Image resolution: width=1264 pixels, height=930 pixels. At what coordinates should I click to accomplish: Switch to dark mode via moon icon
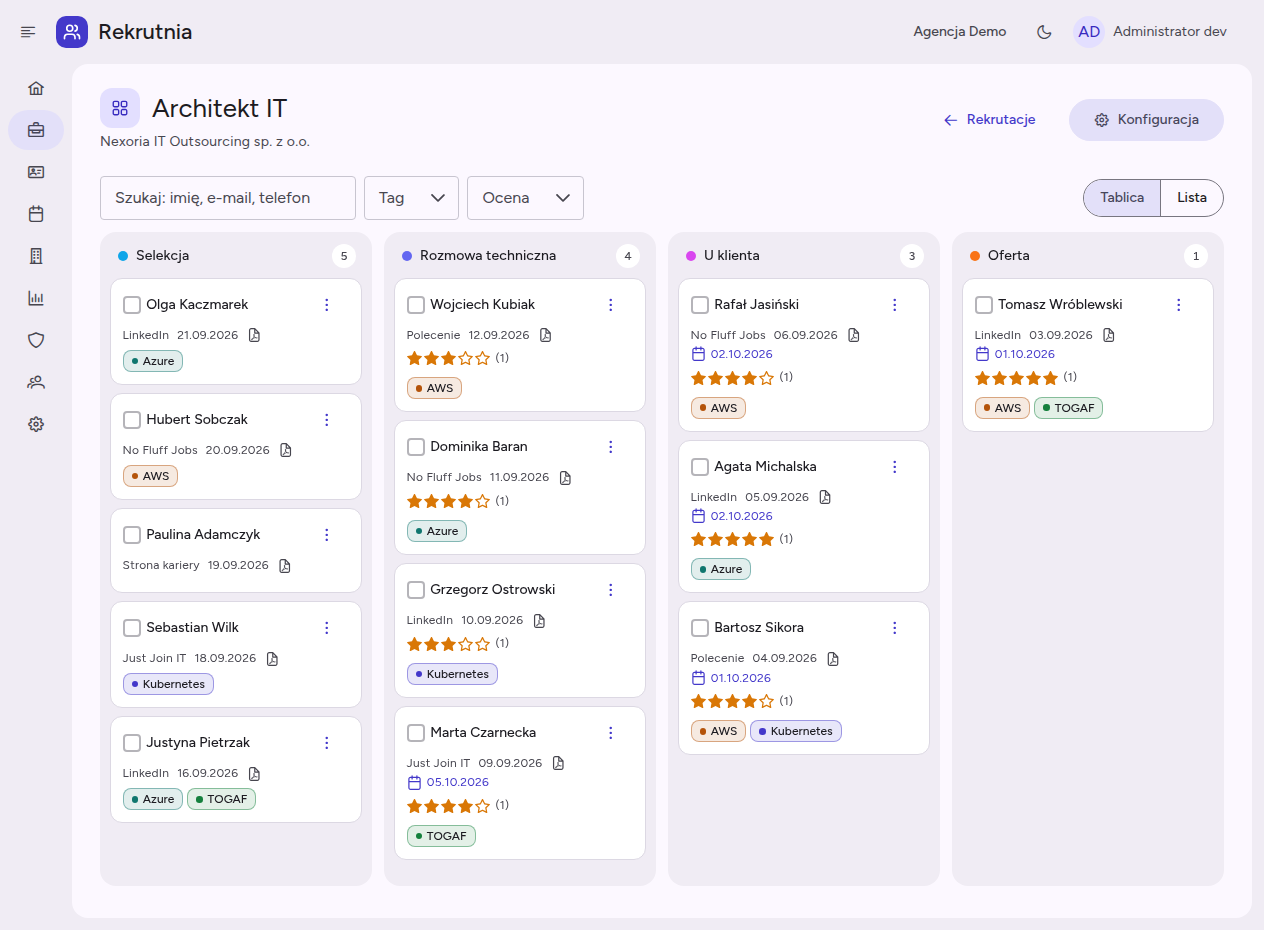click(x=1044, y=32)
